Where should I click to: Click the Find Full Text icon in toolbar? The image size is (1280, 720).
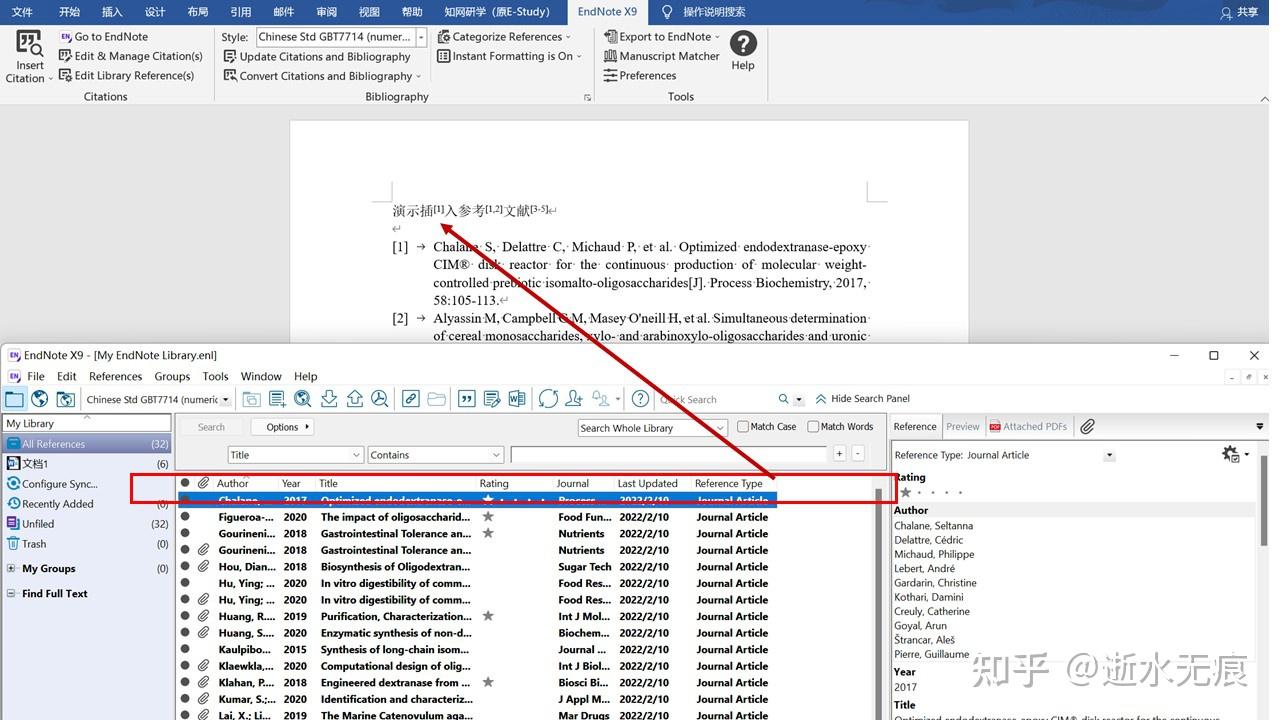[380, 399]
